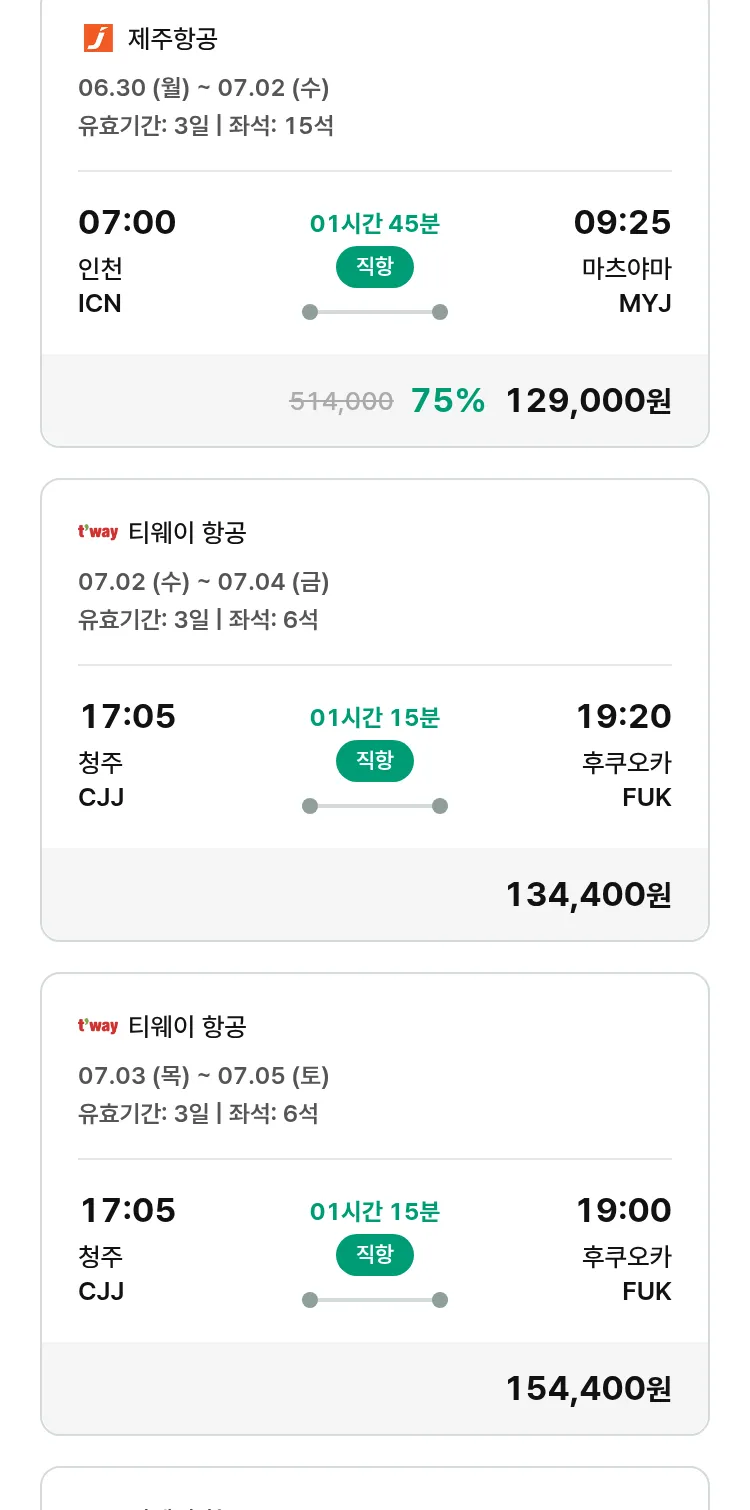Click the route line on 07.02 Fukuoka flight
The image size is (750, 1510).
coord(375,806)
